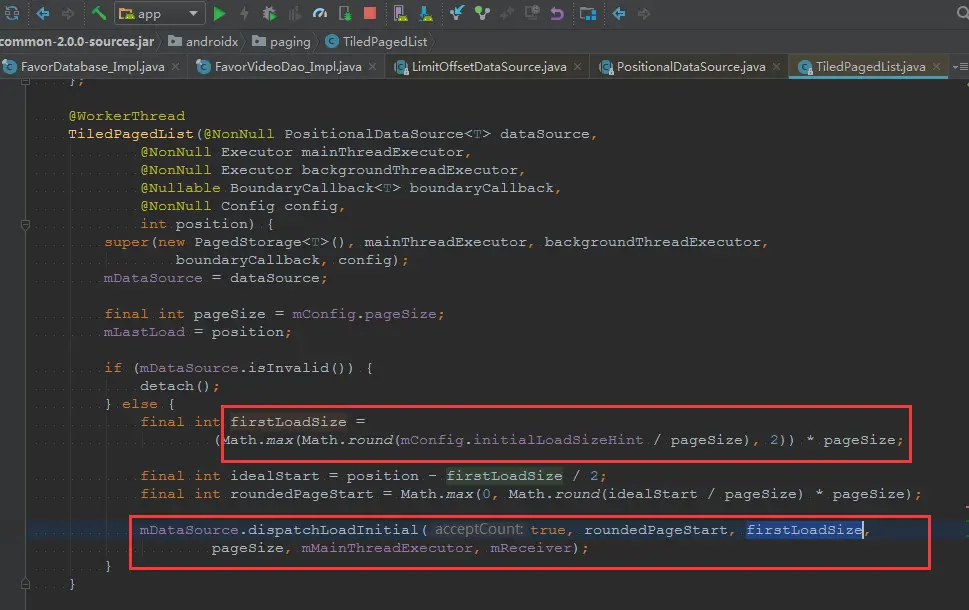The height and width of the screenshot is (610, 969).
Task: Click the Sync project icon
Action: coord(12,13)
